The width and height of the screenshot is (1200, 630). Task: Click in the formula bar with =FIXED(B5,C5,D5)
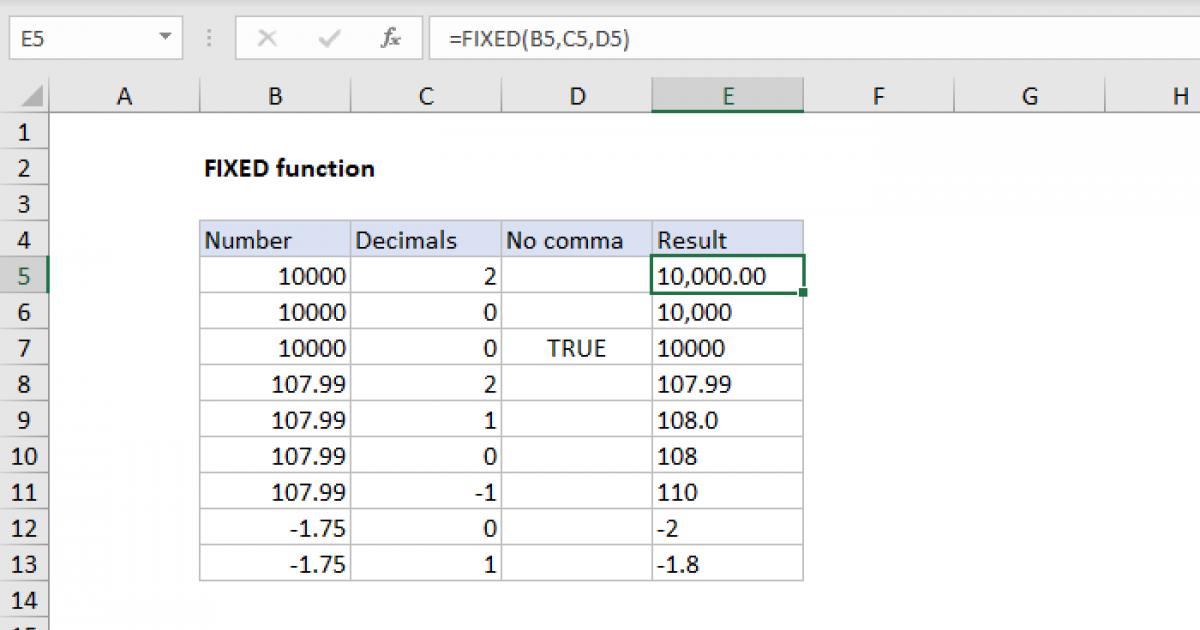pyautogui.click(x=800, y=39)
